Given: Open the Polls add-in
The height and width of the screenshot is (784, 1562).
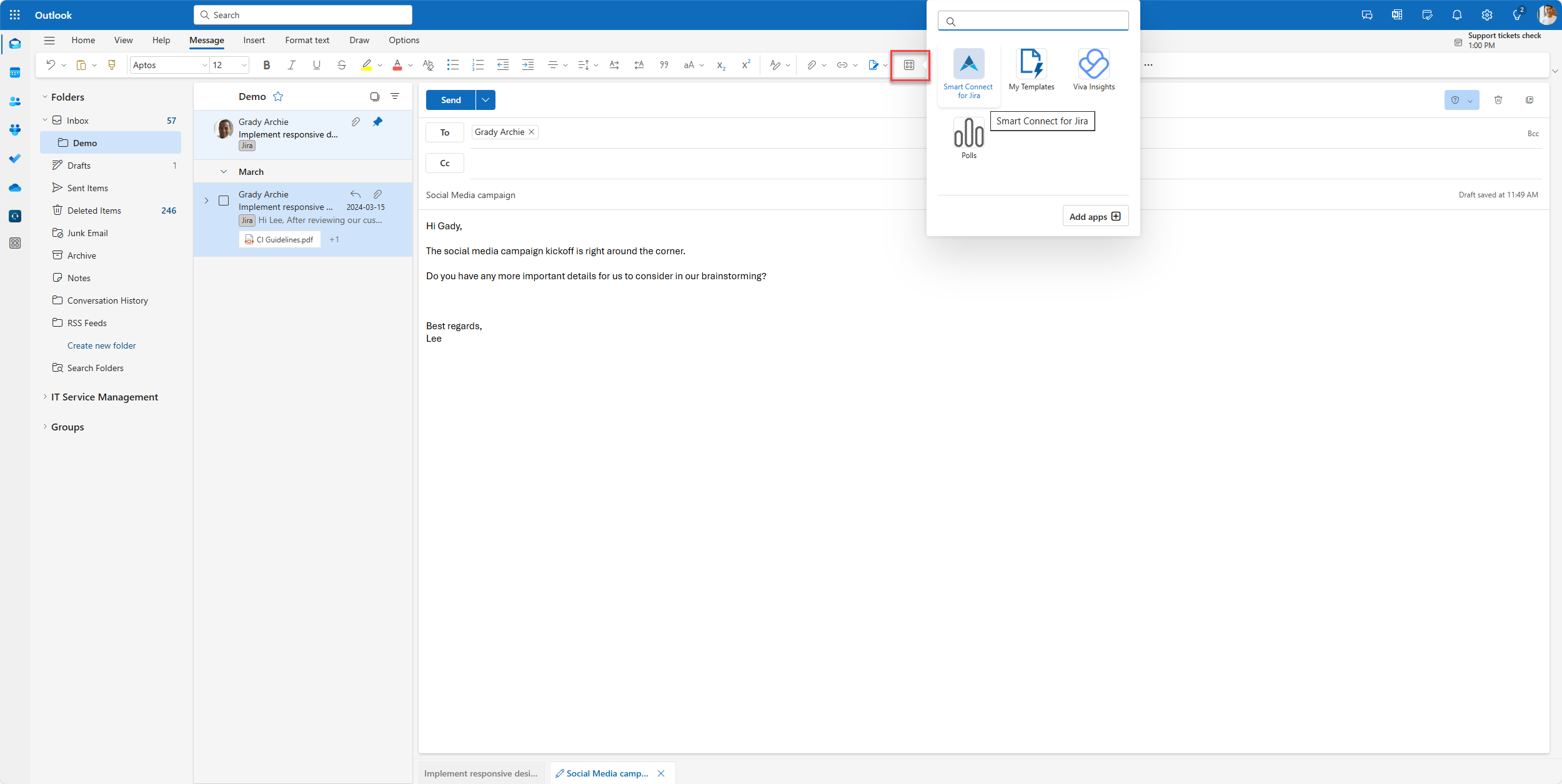Looking at the screenshot, I should 968,139.
